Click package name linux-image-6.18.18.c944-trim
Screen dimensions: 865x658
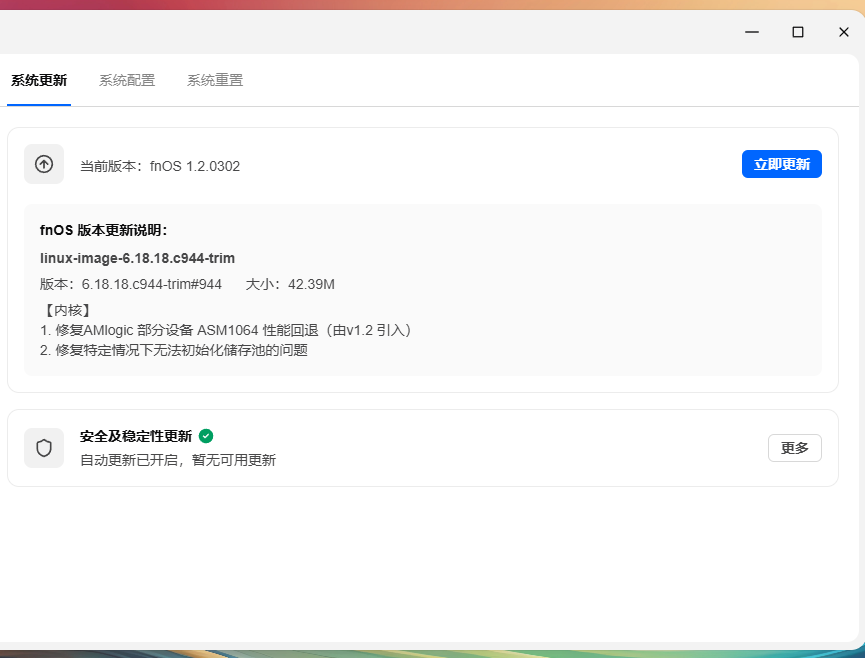pos(137,258)
